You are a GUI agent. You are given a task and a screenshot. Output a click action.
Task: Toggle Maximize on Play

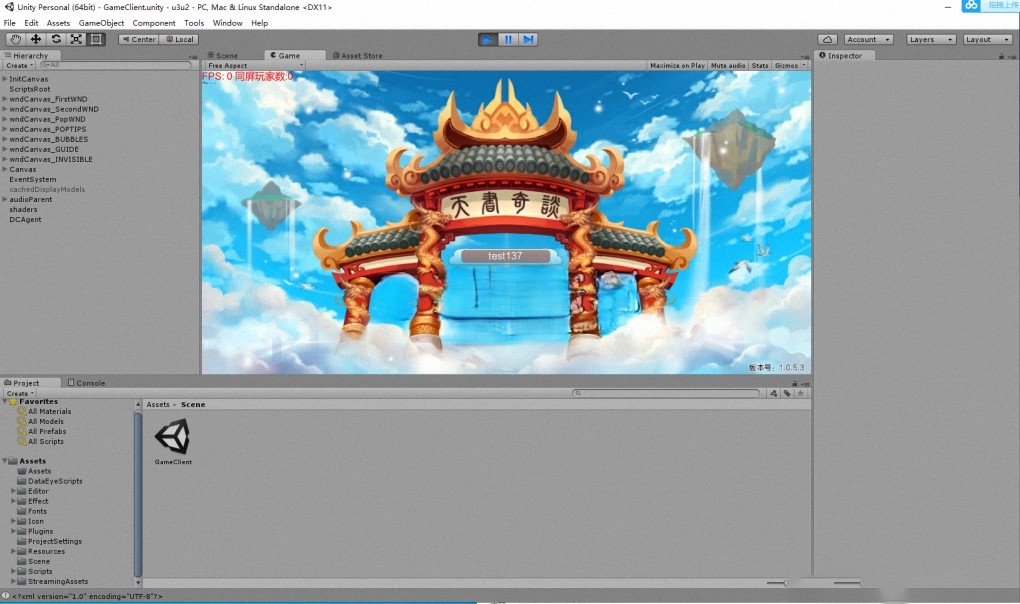click(677, 65)
